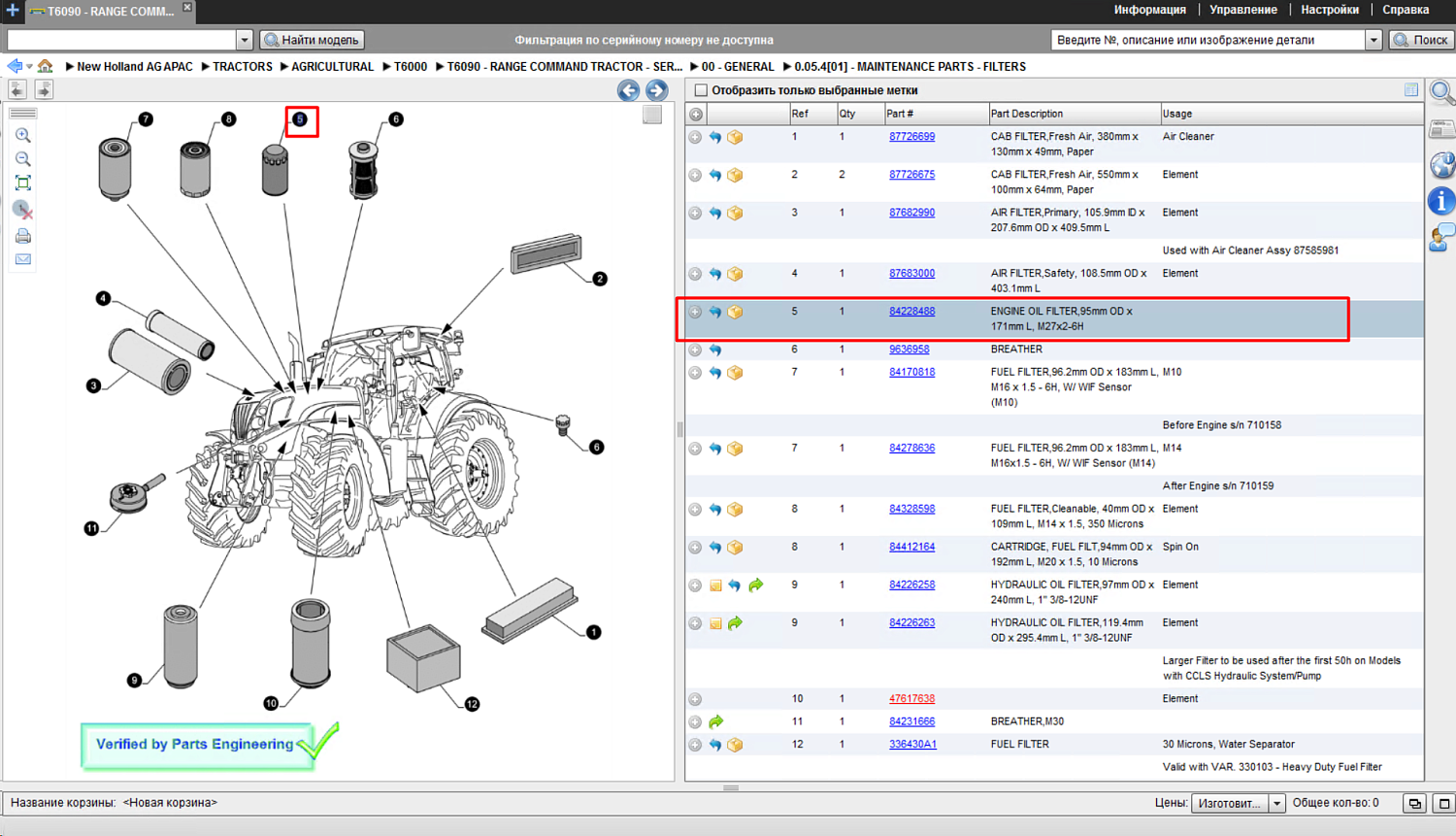Screen dimensions: 1456x836
Task: Click the box icon for part 336430A1
Action: 736,745
